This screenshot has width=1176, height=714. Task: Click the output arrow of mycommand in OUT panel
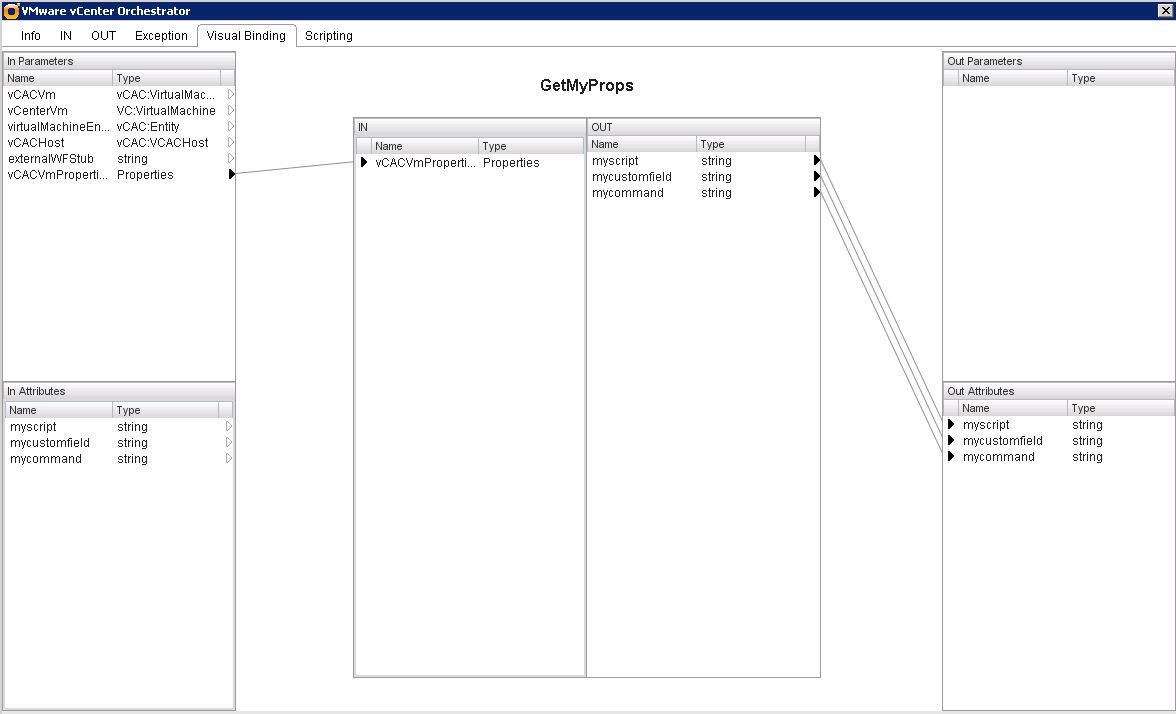pos(816,192)
